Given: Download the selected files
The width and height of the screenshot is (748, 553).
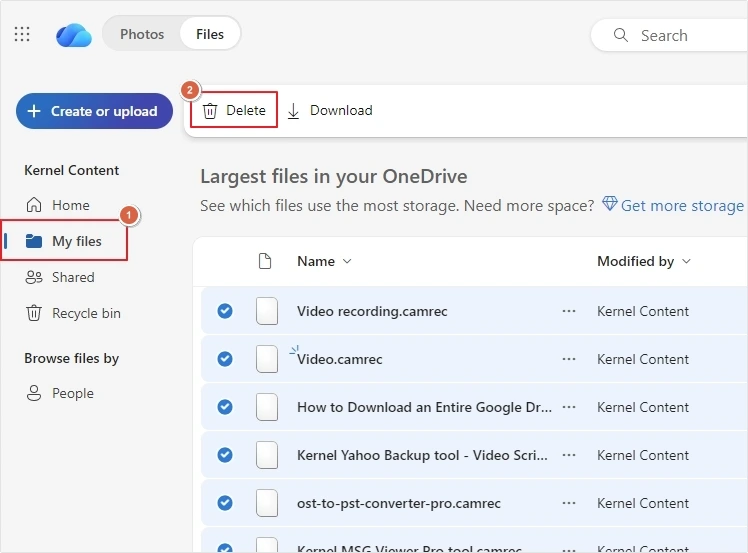Looking at the screenshot, I should [x=330, y=110].
